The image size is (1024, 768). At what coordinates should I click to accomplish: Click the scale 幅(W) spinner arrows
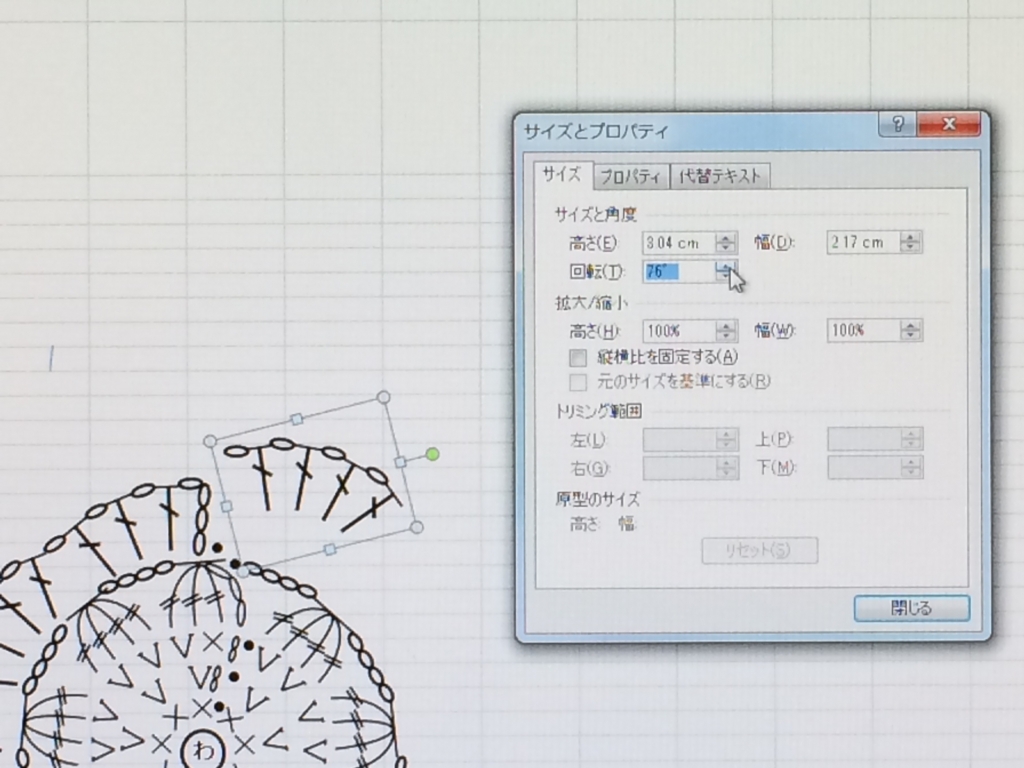point(910,330)
